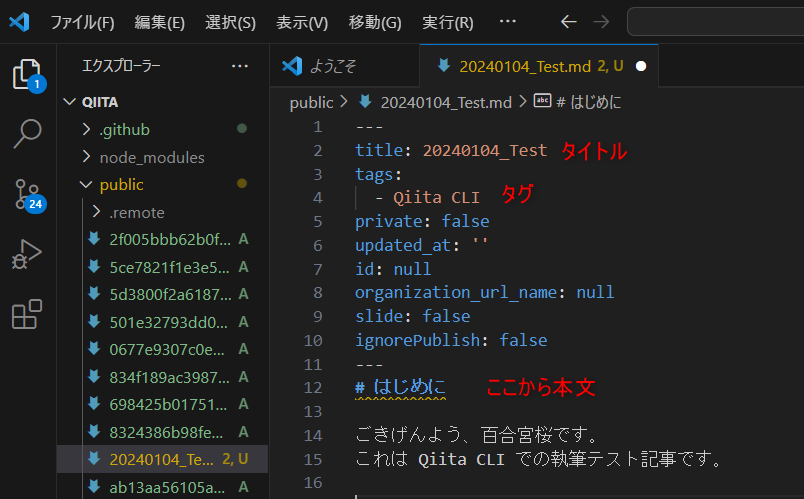Open file 8324386b98fe... in explorer

pos(162,432)
